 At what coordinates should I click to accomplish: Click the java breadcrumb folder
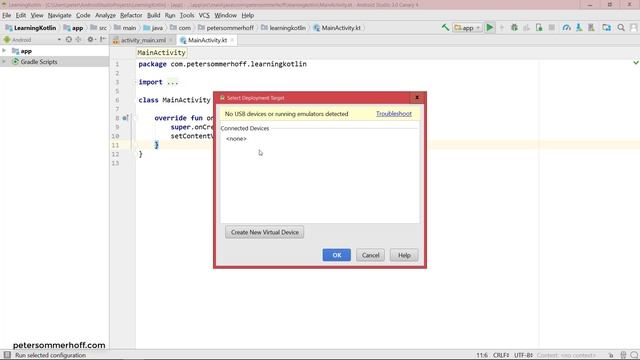153,28
